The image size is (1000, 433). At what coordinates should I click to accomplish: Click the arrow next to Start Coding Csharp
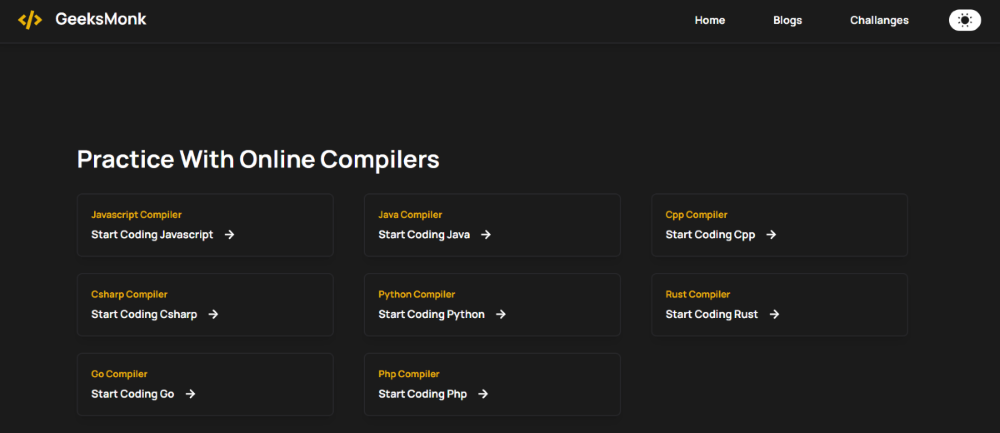(214, 314)
